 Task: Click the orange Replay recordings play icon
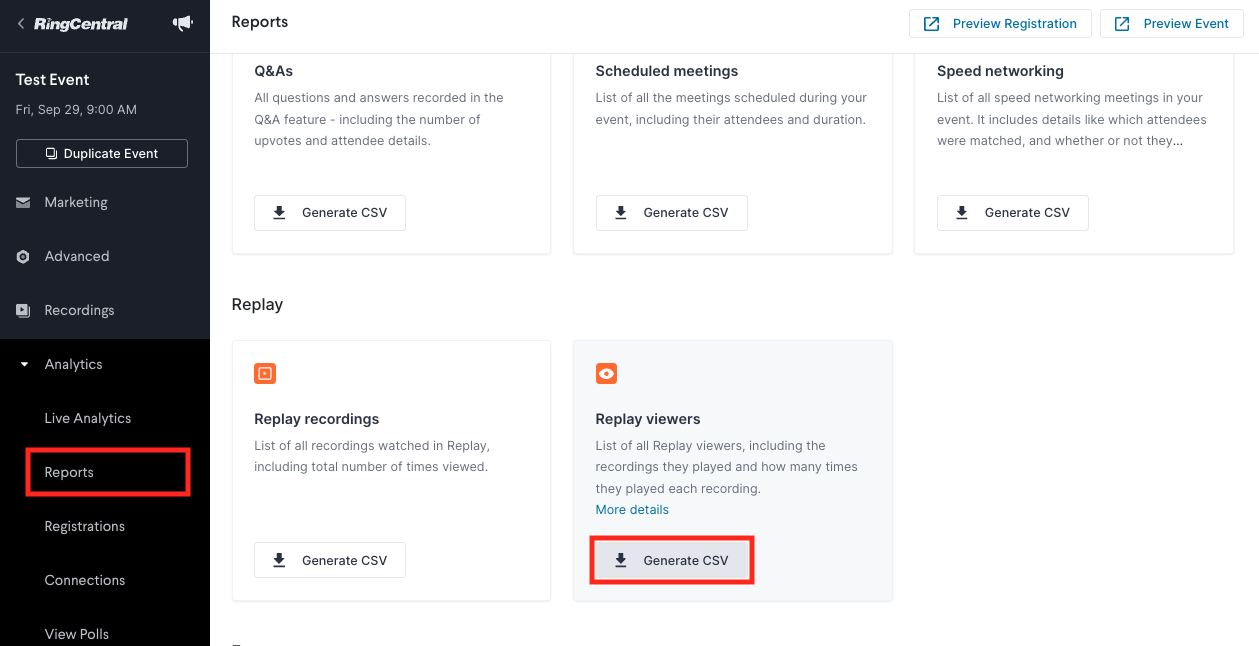coord(265,374)
